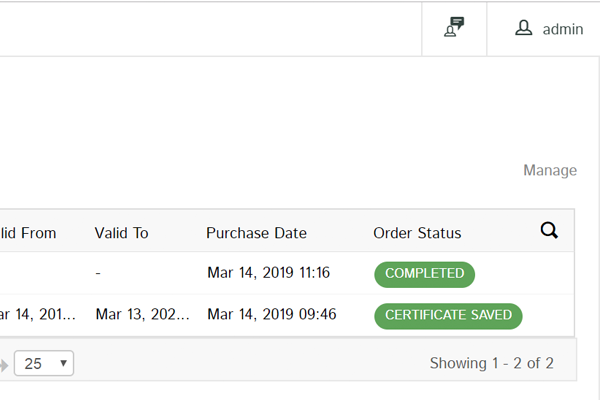Click the empty Valid To dash cell
Screen dimensions: 600x400
tap(98, 273)
